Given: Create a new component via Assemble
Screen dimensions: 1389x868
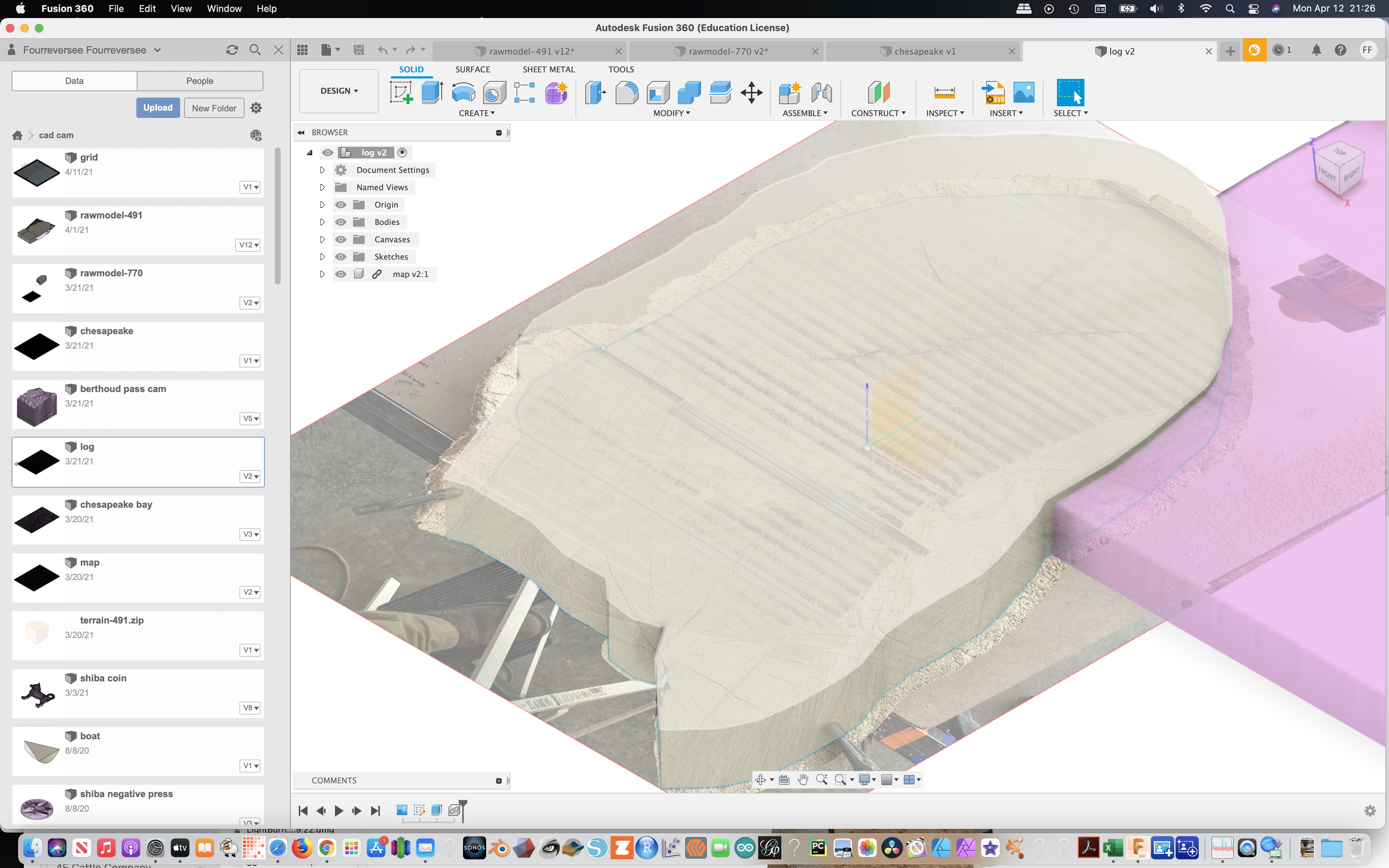Looking at the screenshot, I should (790, 93).
